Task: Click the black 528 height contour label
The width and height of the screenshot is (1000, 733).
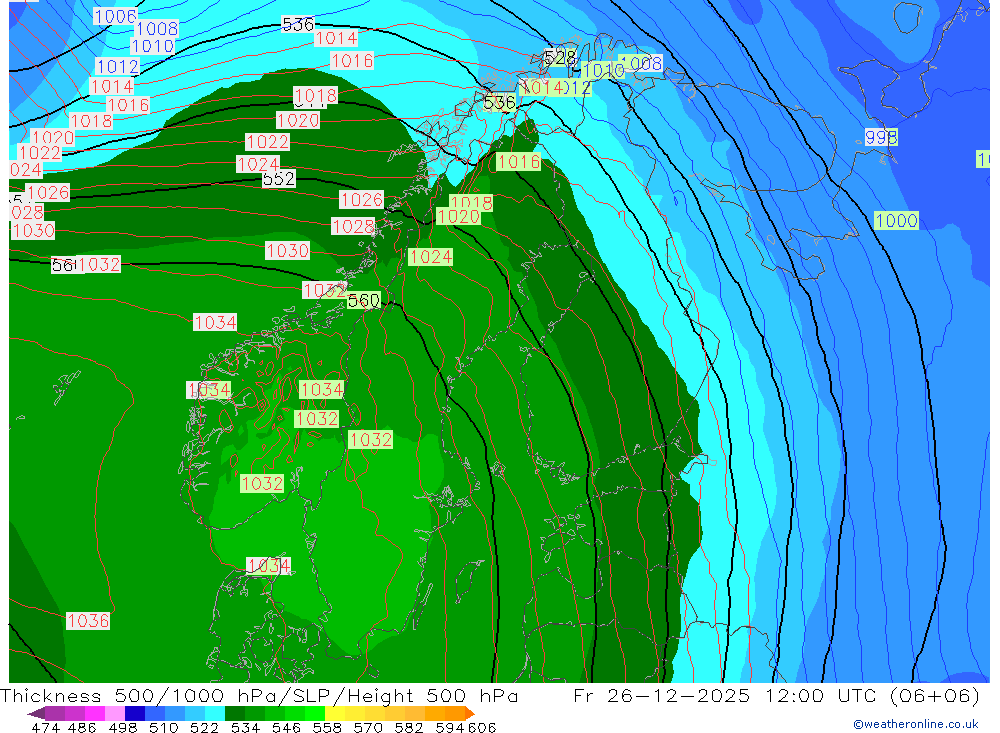Action: coord(560,58)
